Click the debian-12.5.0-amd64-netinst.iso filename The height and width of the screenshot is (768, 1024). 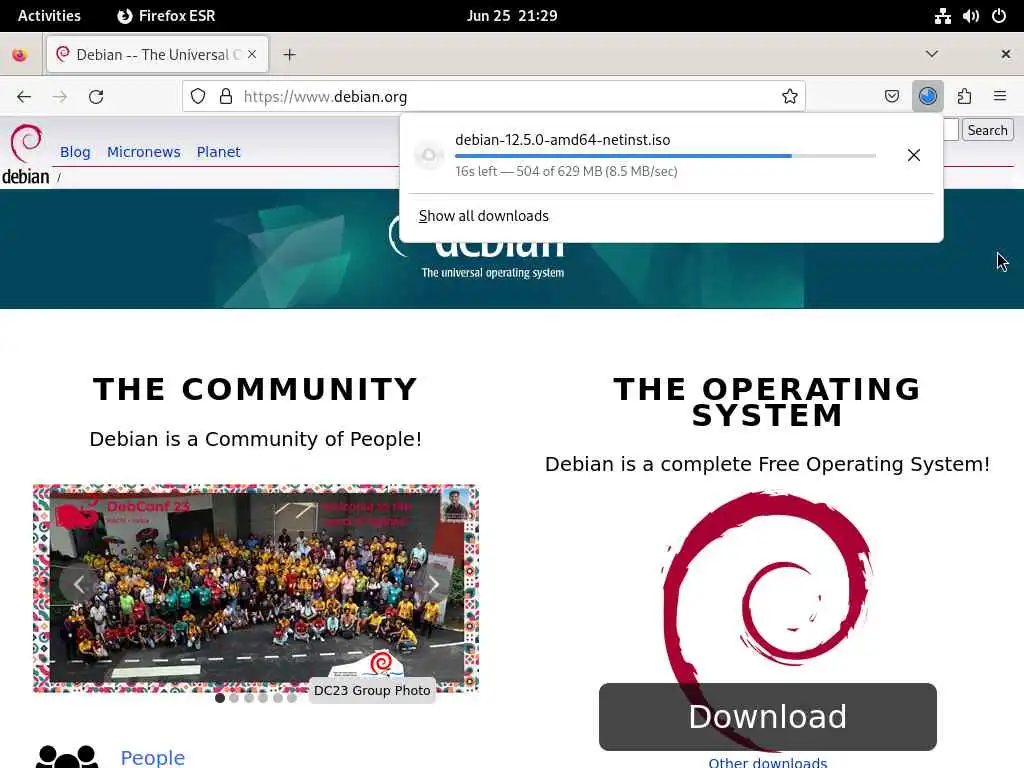562,140
